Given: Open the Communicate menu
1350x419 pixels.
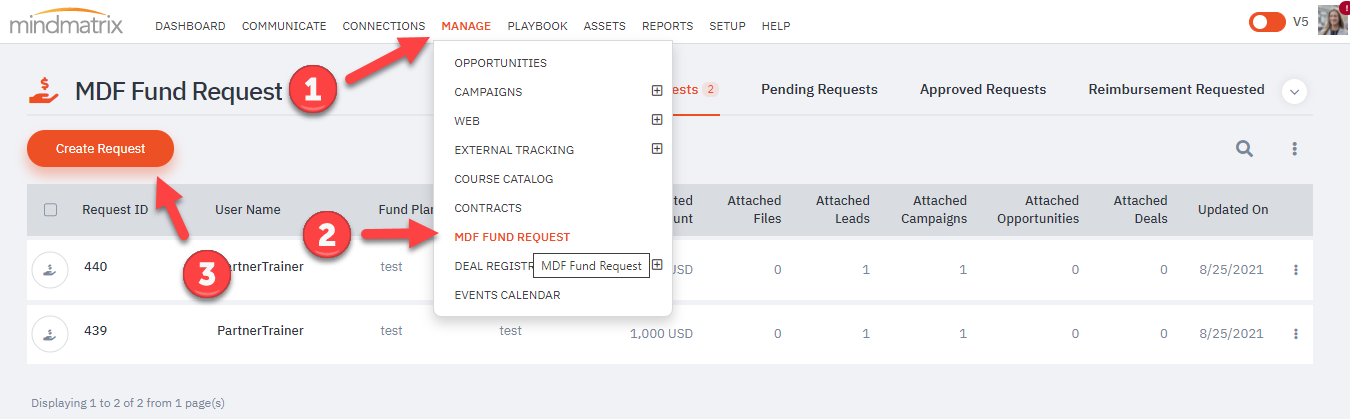Looking at the screenshot, I should (284, 26).
